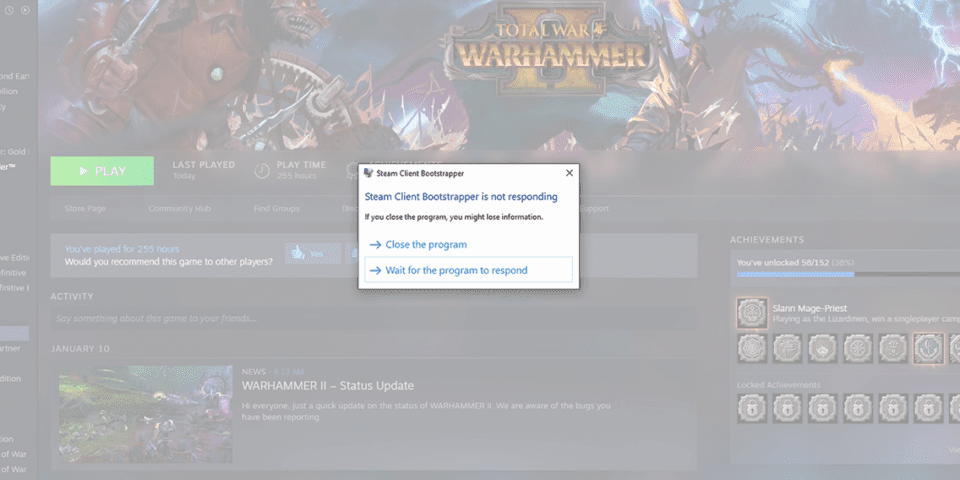Open 'WARHAMMER II – Status Update' news headline
The width and height of the screenshot is (960, 480).
click(328, 386)
